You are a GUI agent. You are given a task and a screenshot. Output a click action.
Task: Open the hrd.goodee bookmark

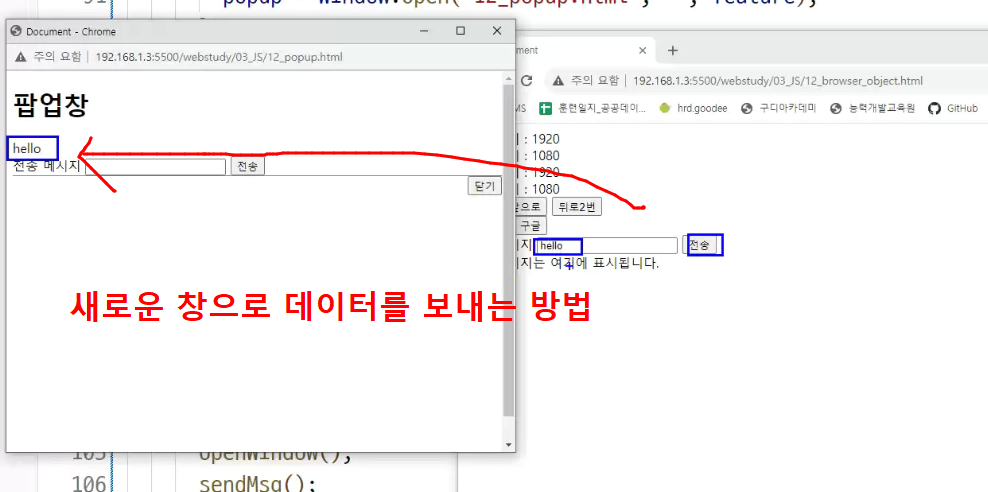click(x=693, y=108)
